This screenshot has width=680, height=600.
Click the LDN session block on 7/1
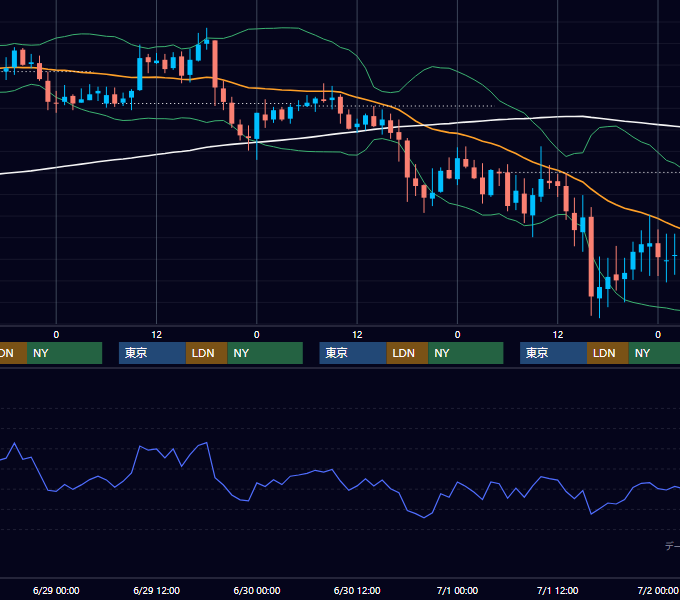tap(608, 353)
